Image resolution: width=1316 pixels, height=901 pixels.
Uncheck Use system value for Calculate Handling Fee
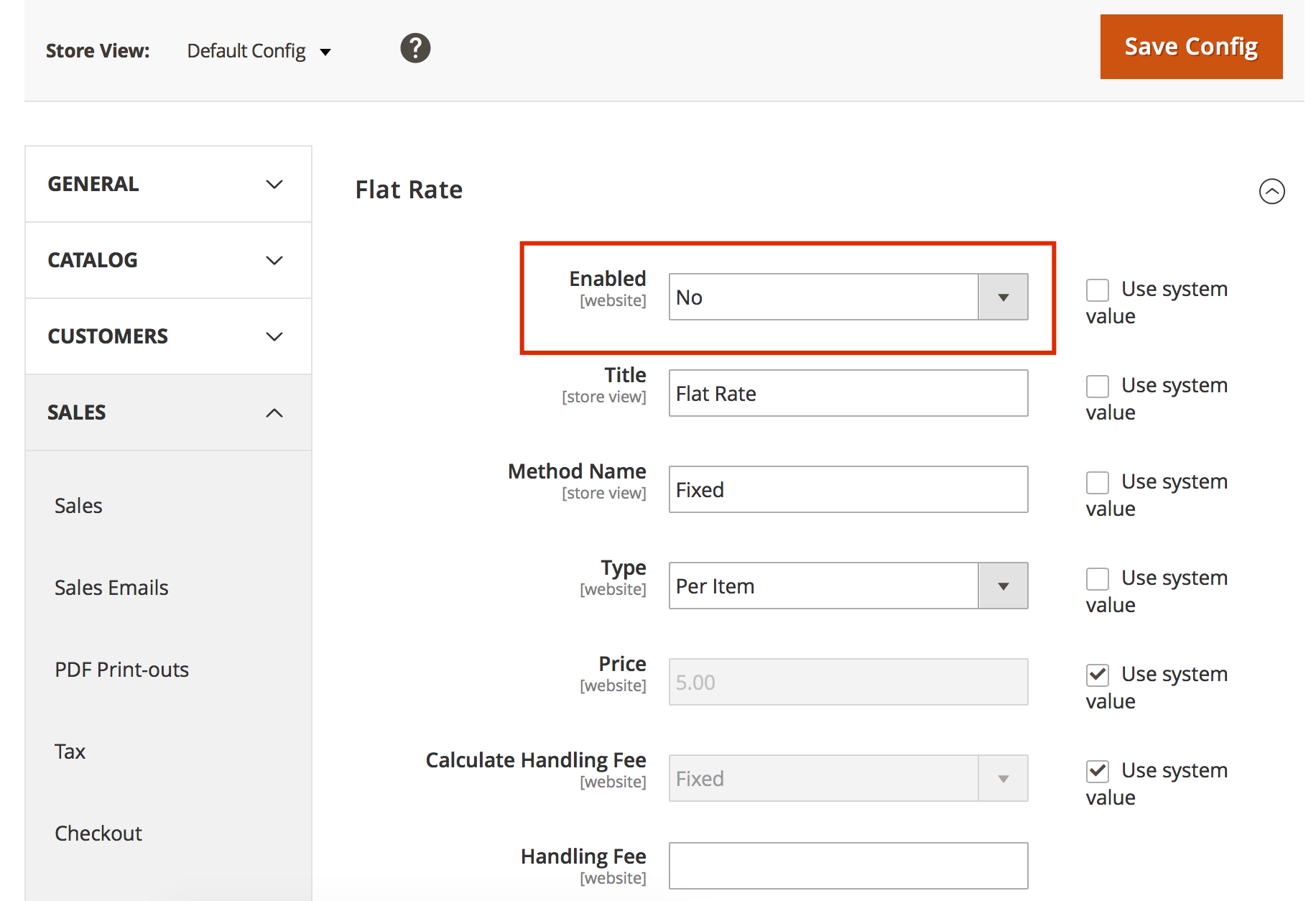click(1098, 772)
